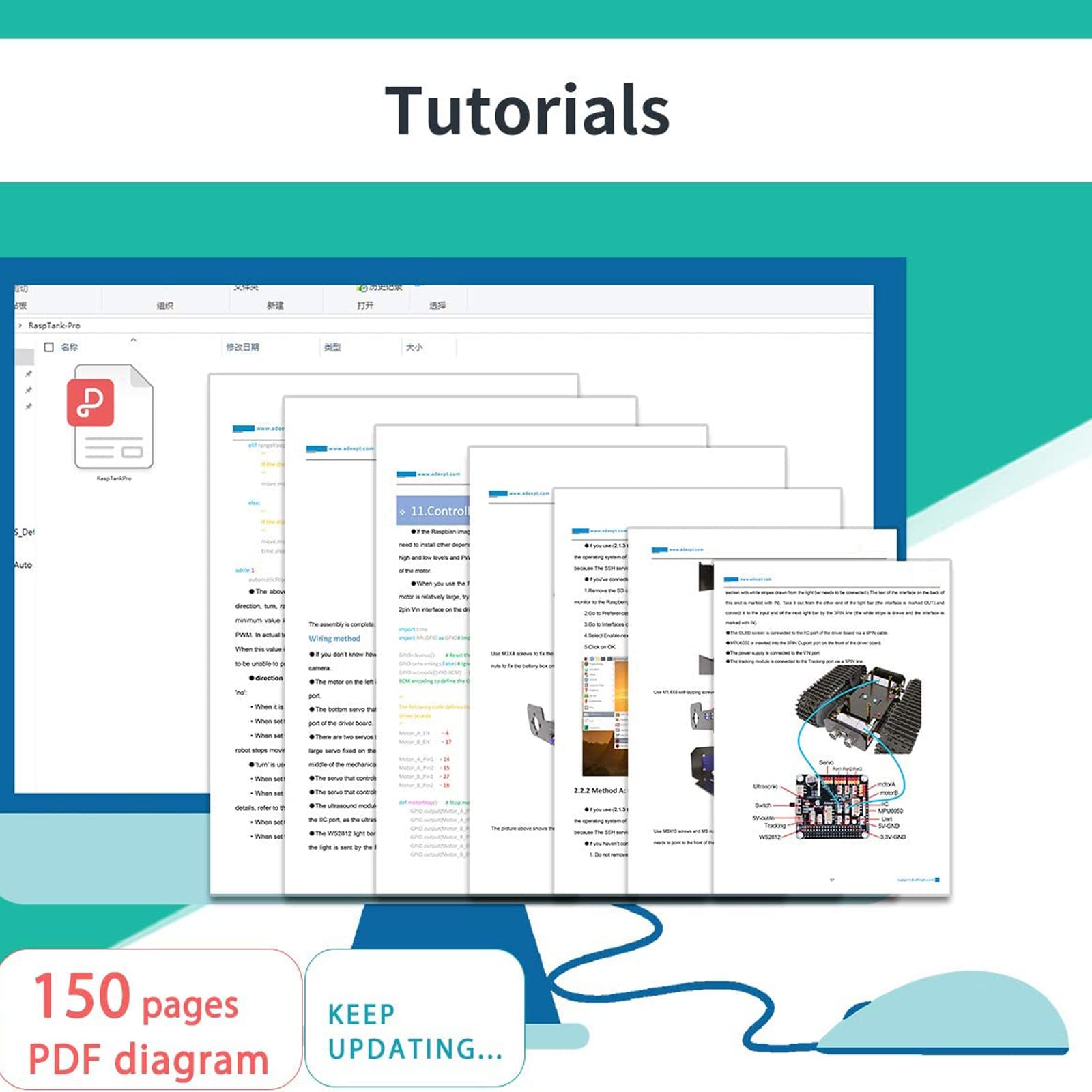Click the "Tracking" label on the board diagram
The height and width of the screenshot is (1092, 1092).
click(775, 826)
